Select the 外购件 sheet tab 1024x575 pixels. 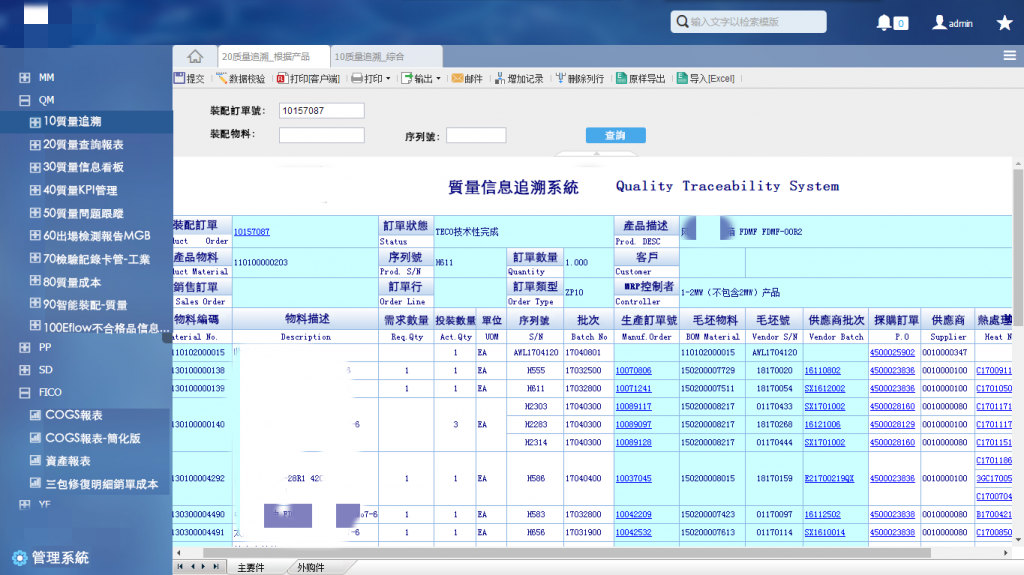tap(310, 567)
